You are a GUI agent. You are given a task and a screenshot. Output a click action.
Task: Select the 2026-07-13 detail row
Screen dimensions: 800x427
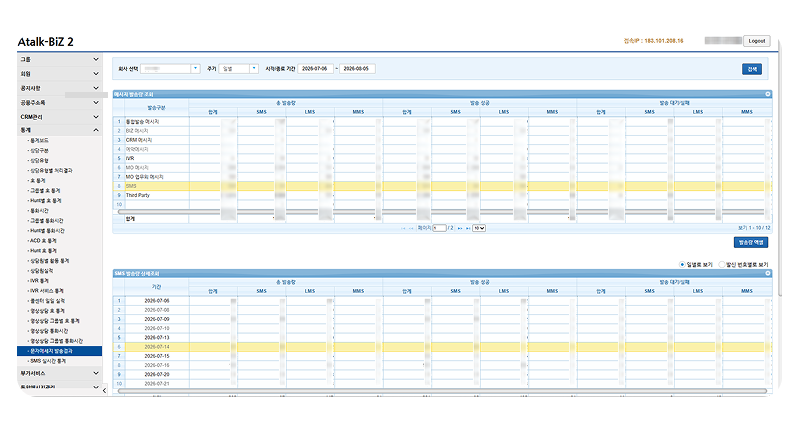[442, 337]
